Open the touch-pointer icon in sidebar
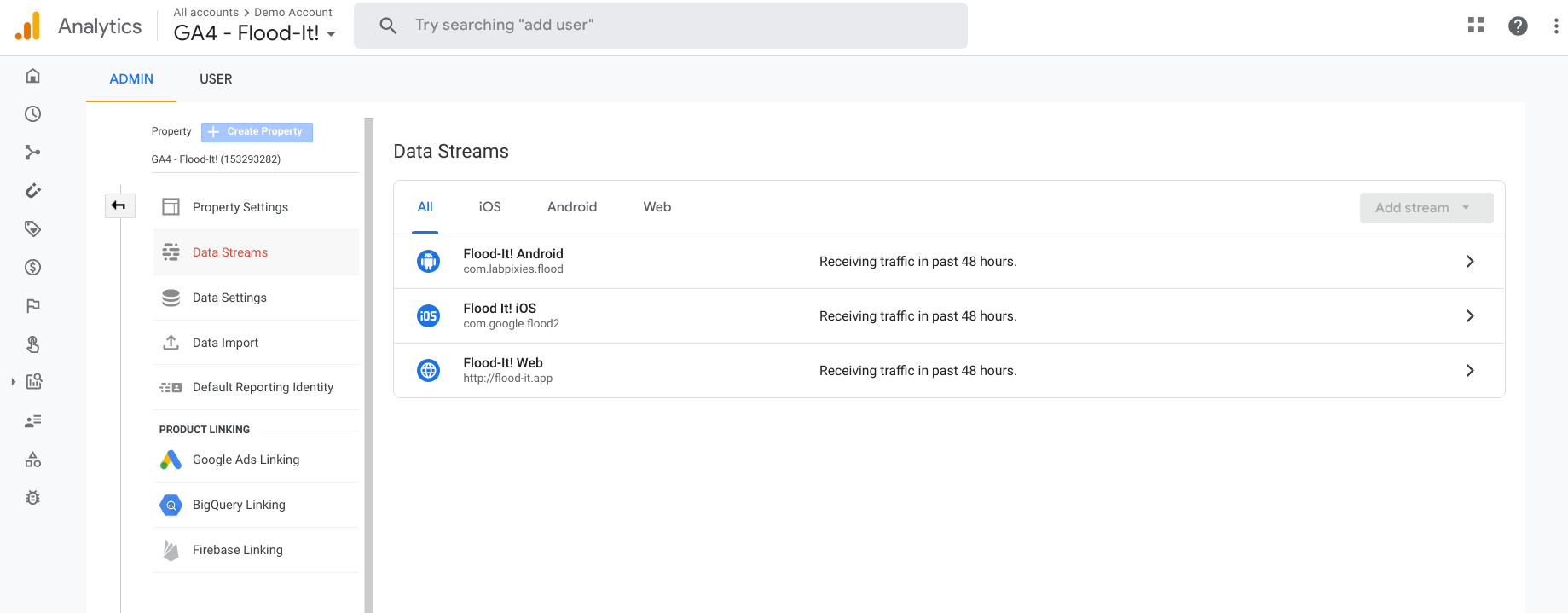Viewport: 1568px width, 613px height. click(x=33, y=344)
